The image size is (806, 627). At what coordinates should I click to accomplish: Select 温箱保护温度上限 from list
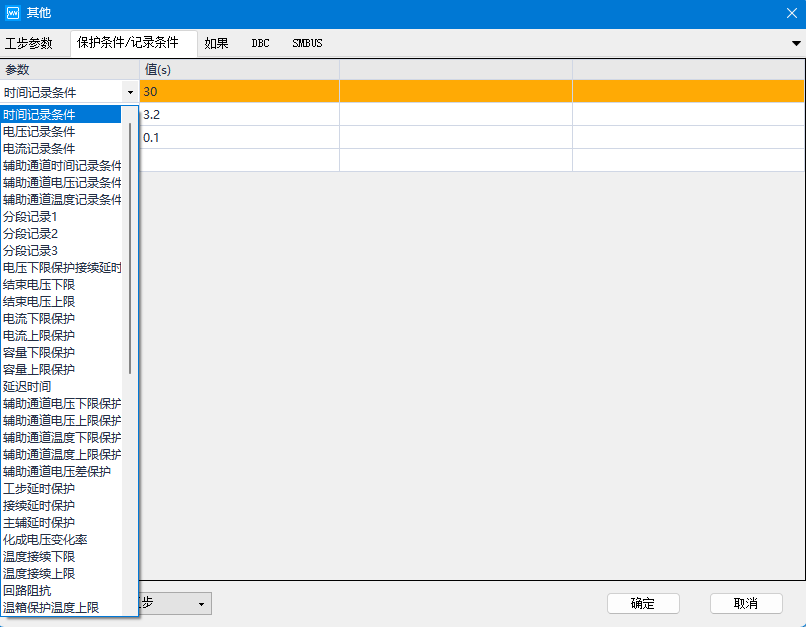click(61, 607)
